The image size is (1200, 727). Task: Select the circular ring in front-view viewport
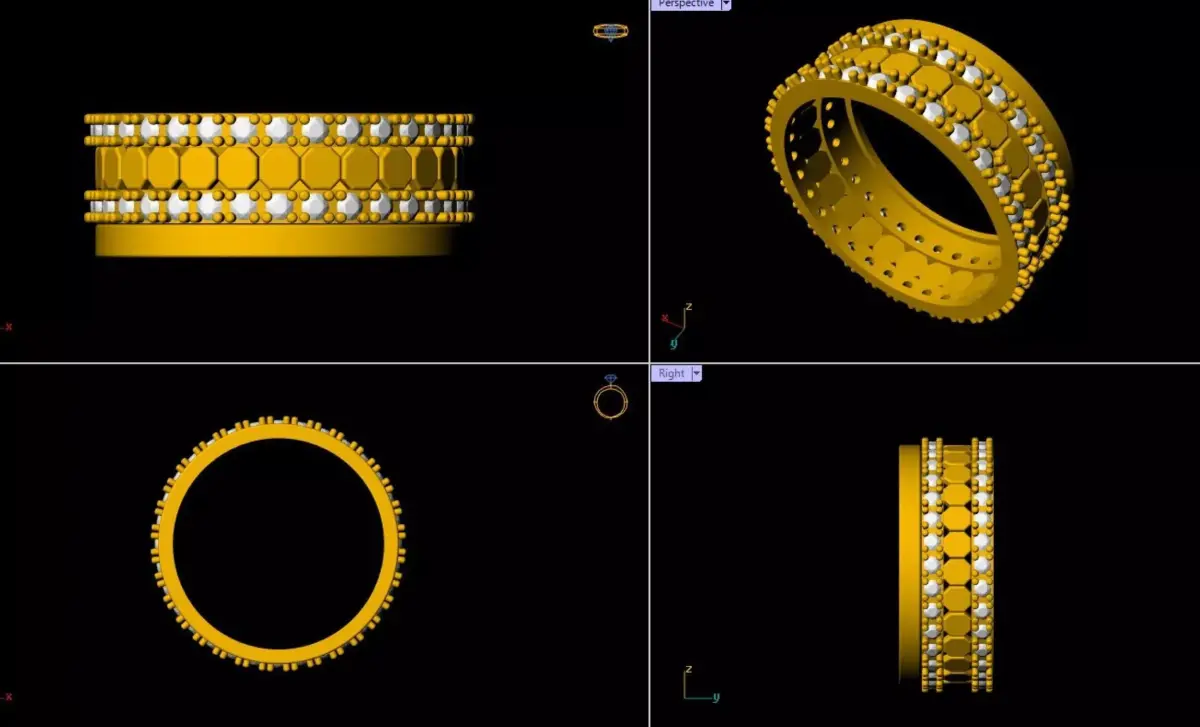point(278,542)
